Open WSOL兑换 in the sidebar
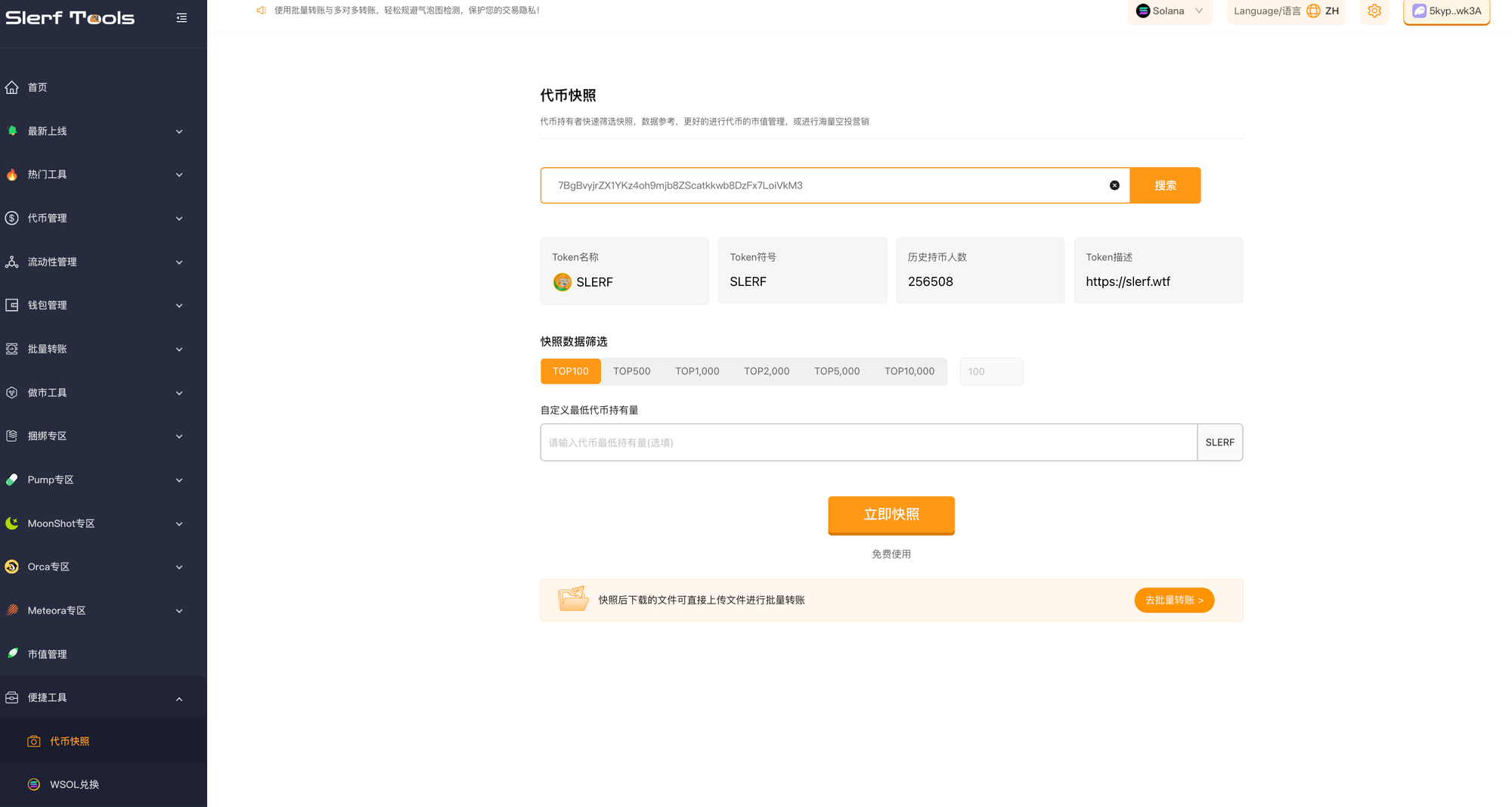This screenshot has width=1512, height=807. coord(104,784)
